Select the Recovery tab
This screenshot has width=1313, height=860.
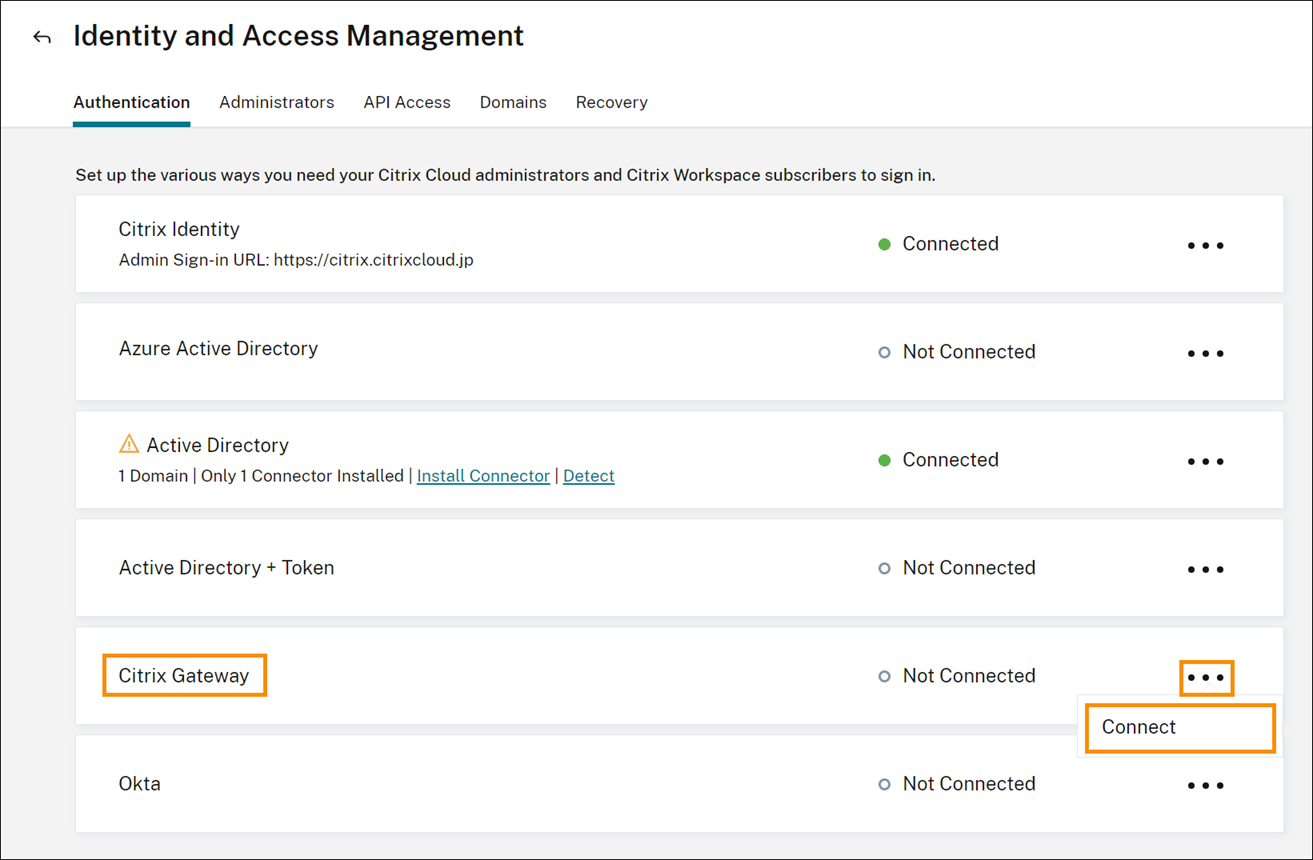click(611, 102)
